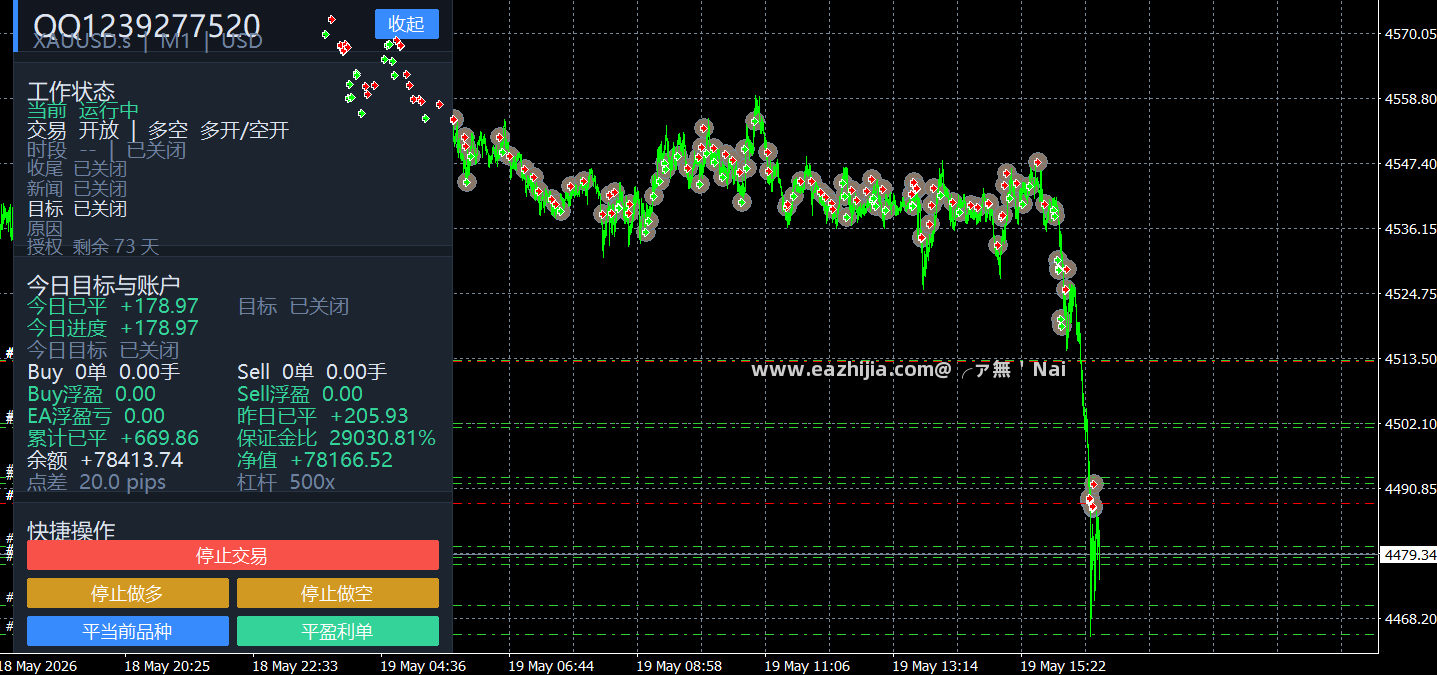Viewport: 1437px width, 675px height.
Task: Click the 今日目标 已关闭 row
Action: [x=103, y=350]
